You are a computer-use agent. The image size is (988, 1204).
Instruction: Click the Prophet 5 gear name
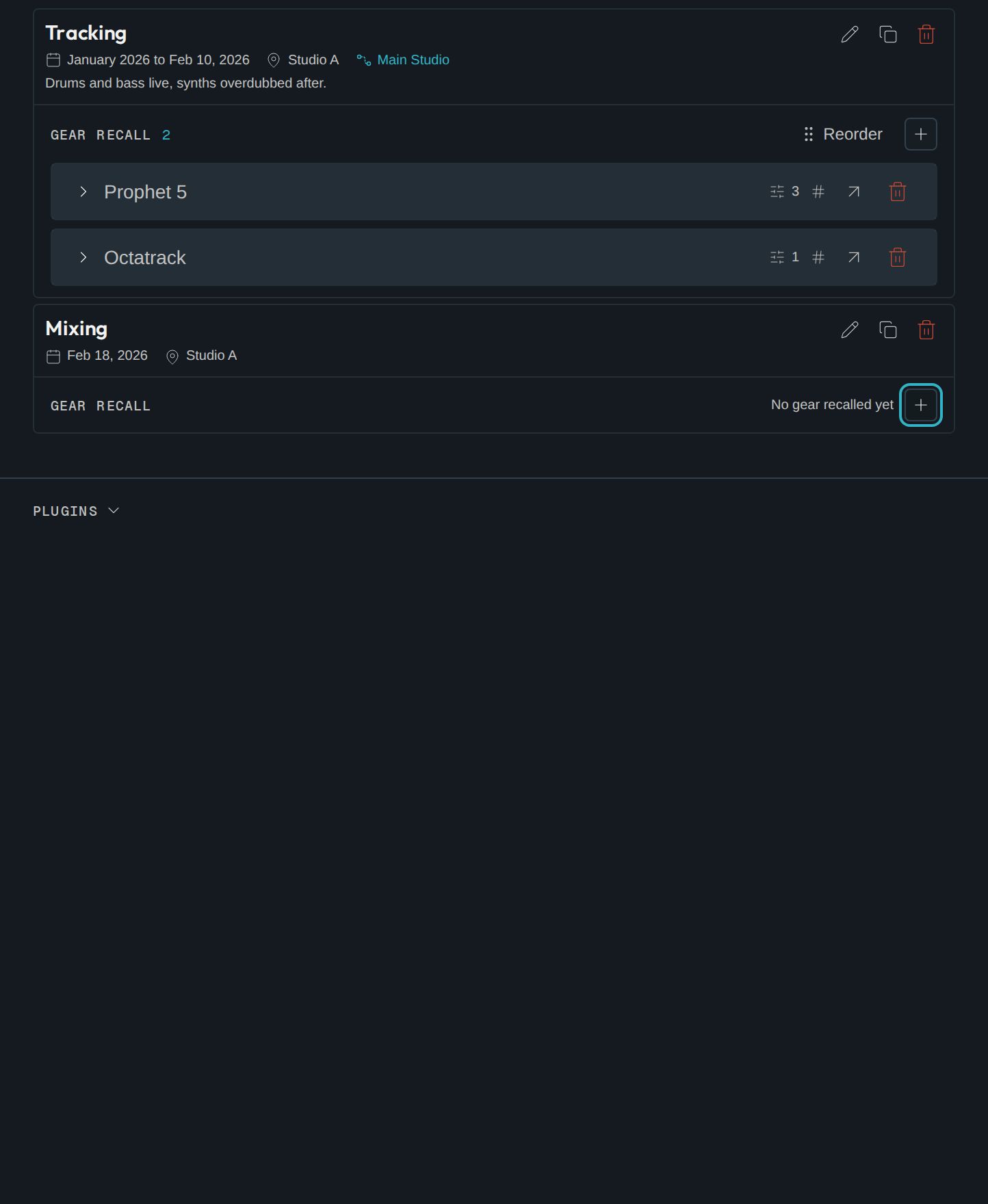pos(145,192)
